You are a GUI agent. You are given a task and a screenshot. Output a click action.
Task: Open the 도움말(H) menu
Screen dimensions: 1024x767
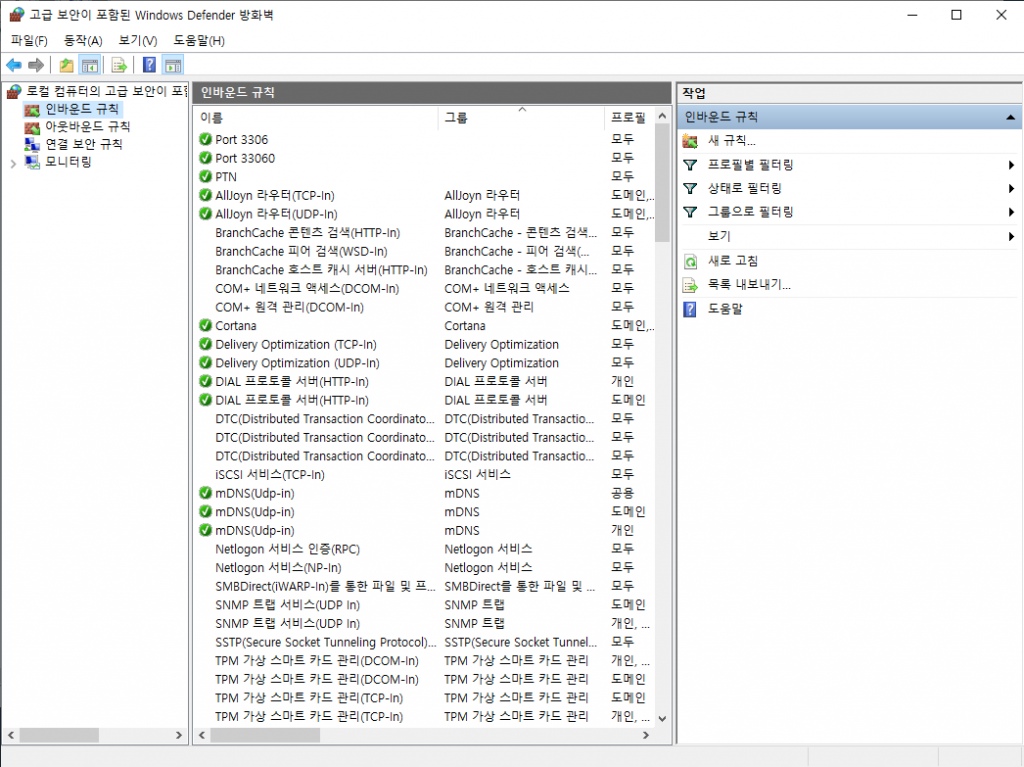click(199, 41)
